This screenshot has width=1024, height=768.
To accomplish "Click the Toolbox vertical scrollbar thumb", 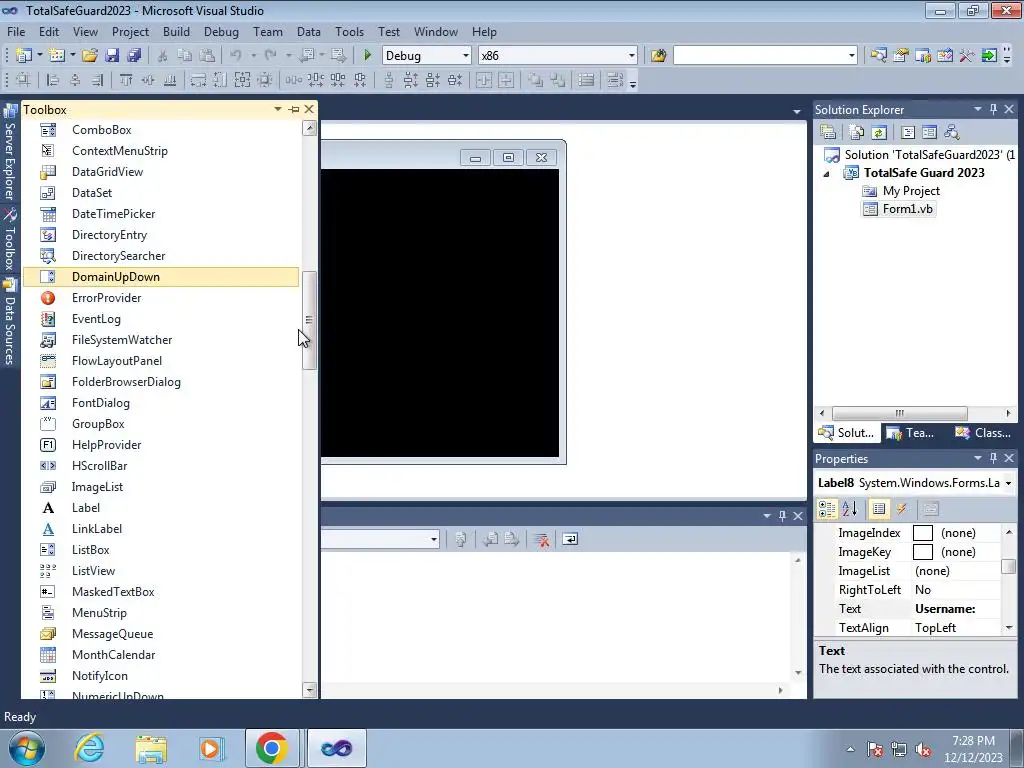I will click(x=309, y=320).
